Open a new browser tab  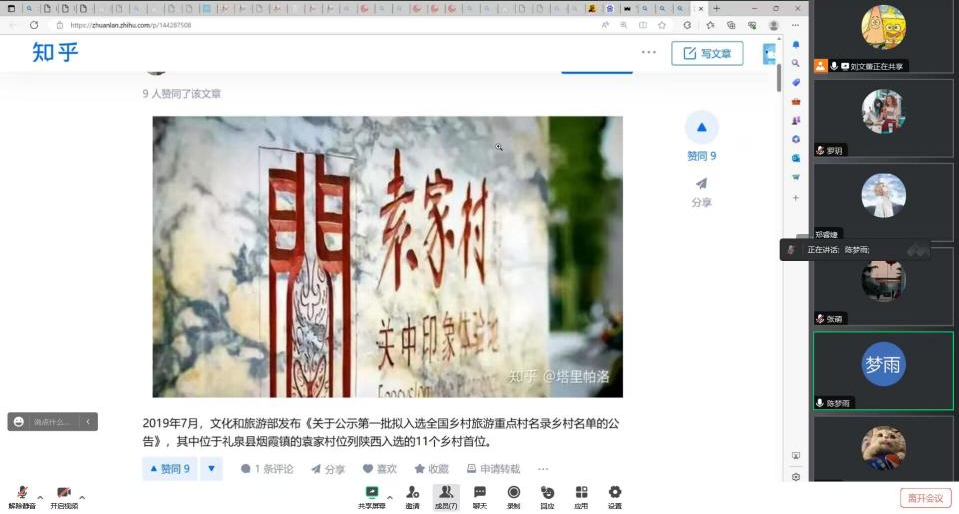[716, 9]
